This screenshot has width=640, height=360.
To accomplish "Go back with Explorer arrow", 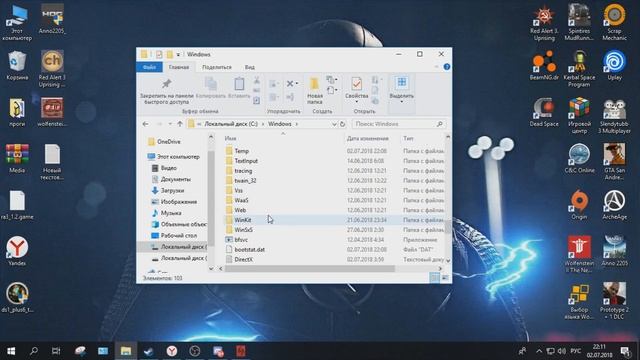I will 146,124.
